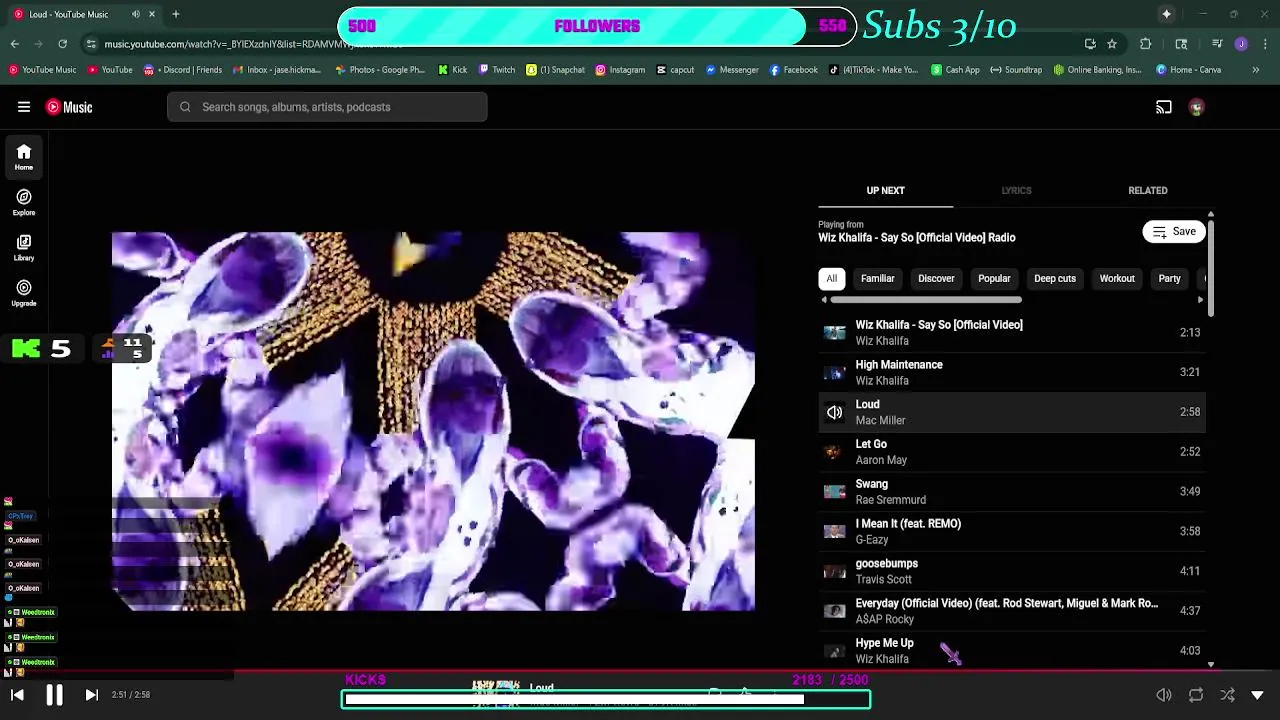Screen dimensions: 1280x720
Task: Select the All filter chip
Action: [831, 279]
